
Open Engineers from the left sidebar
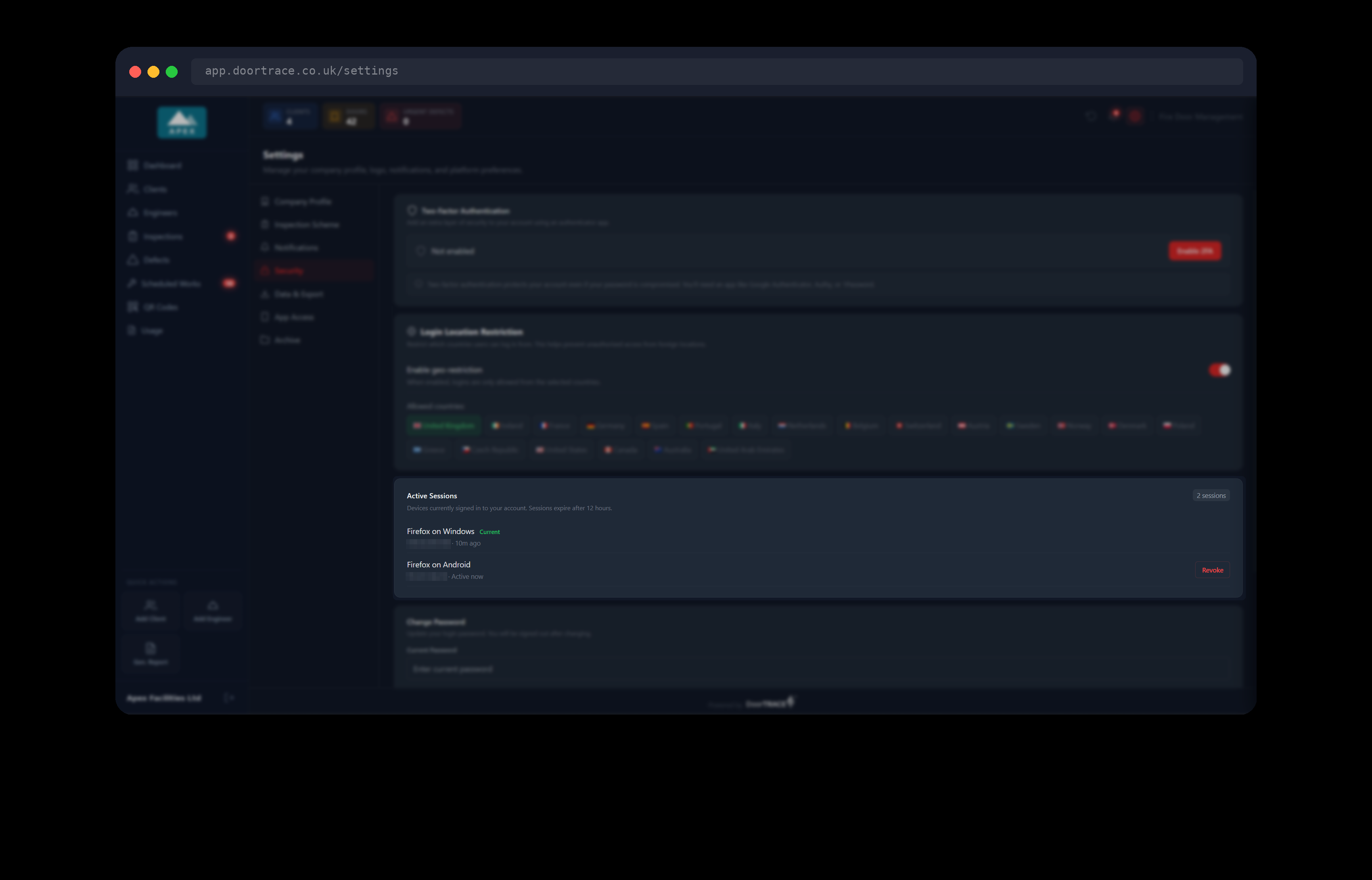(182, 213)
